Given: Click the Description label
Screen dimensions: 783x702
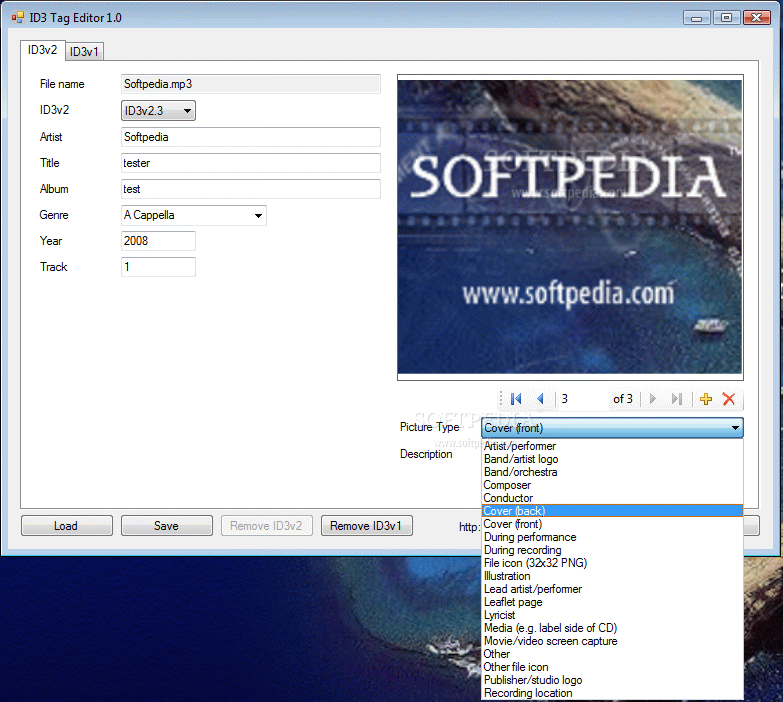Looking at the screenshot, I should point(426,454).
